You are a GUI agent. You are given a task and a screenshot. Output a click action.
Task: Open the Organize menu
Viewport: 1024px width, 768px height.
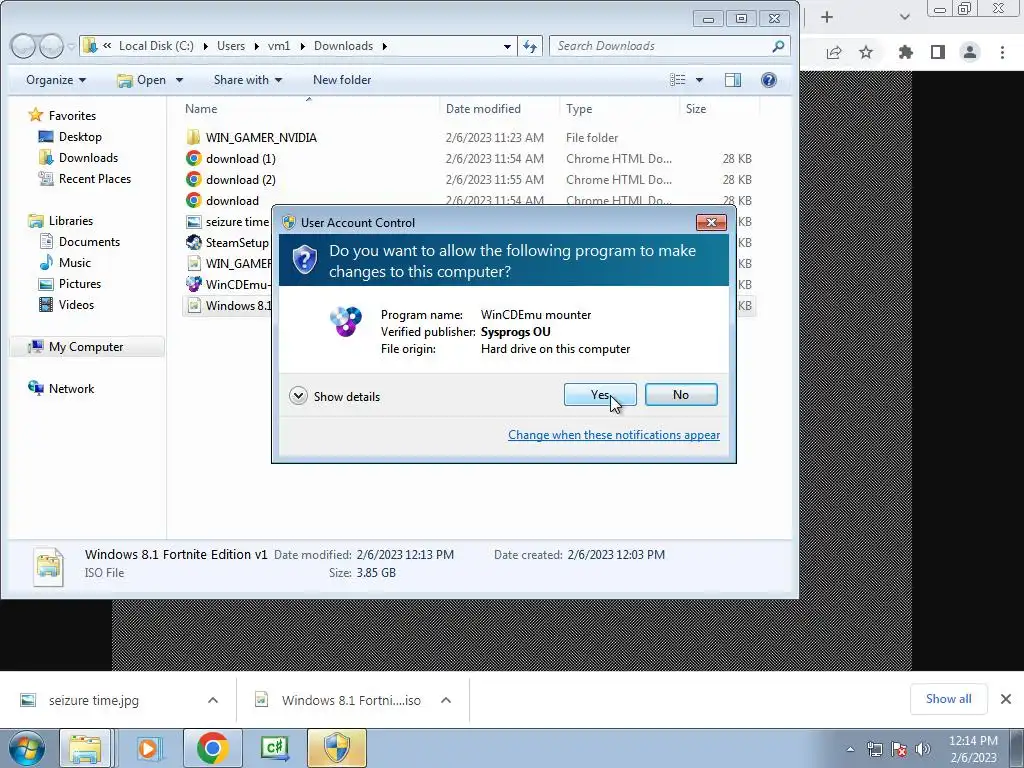[56, 80]
